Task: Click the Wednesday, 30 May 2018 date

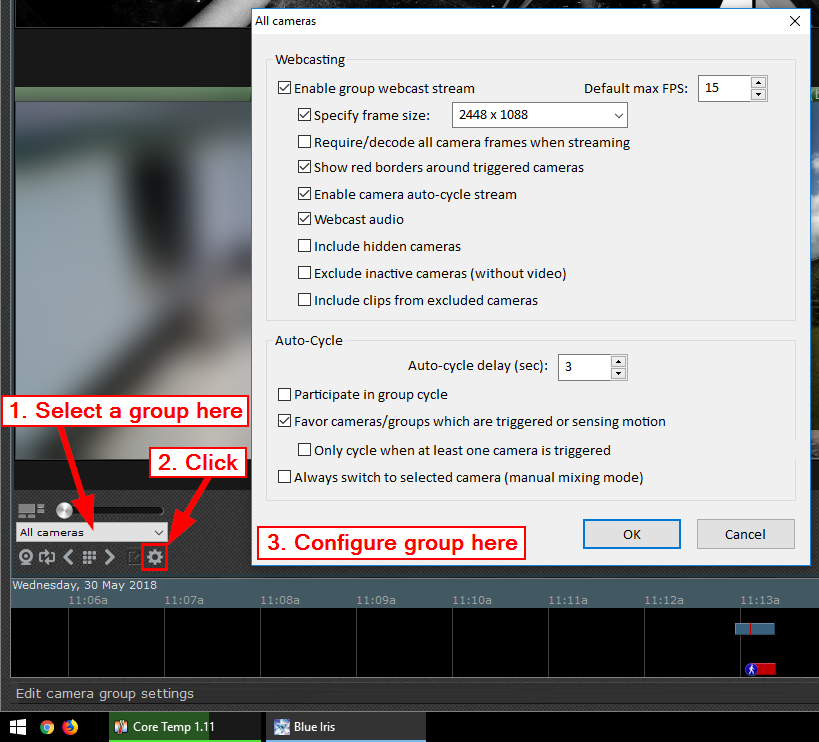Action: 85,585
